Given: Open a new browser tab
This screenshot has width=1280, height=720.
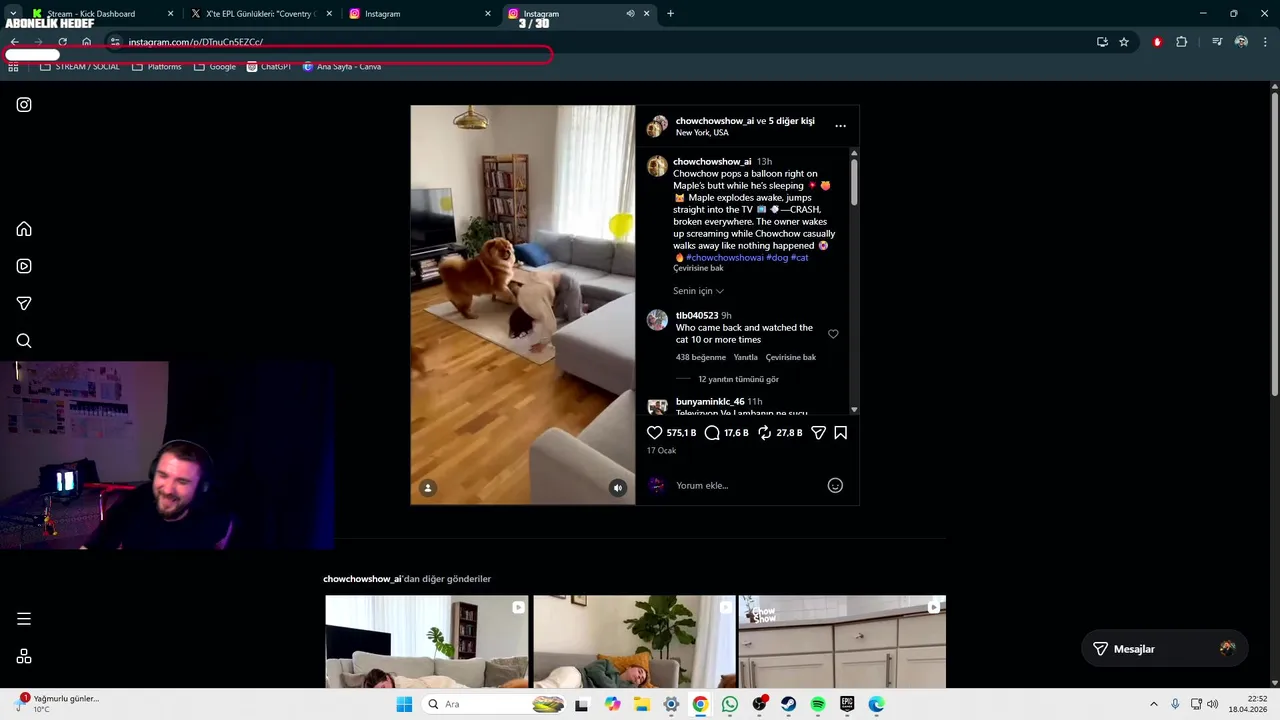Looking at the screenshot, I should 670,14.
